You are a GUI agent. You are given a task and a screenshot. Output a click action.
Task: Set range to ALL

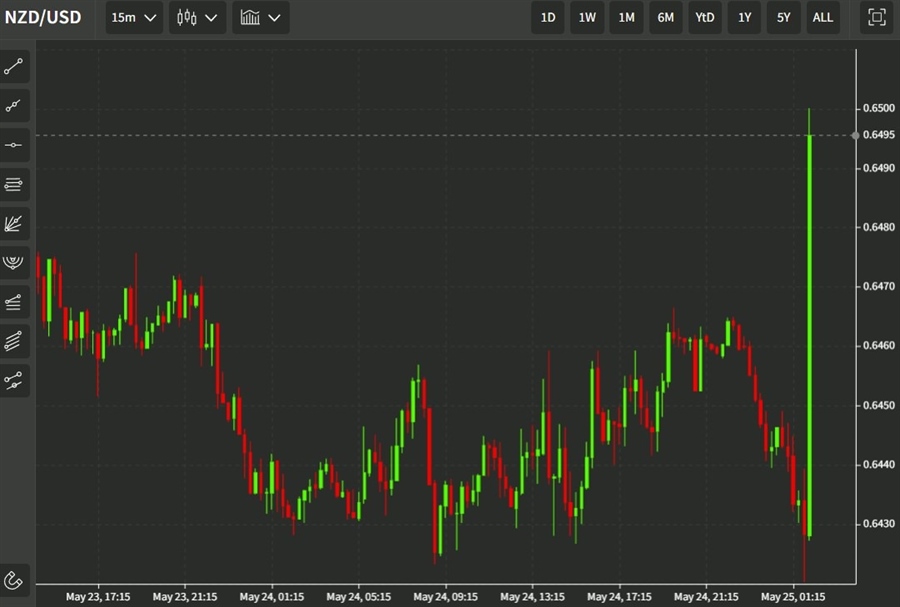pyautogui.click(x=823, y=17)
